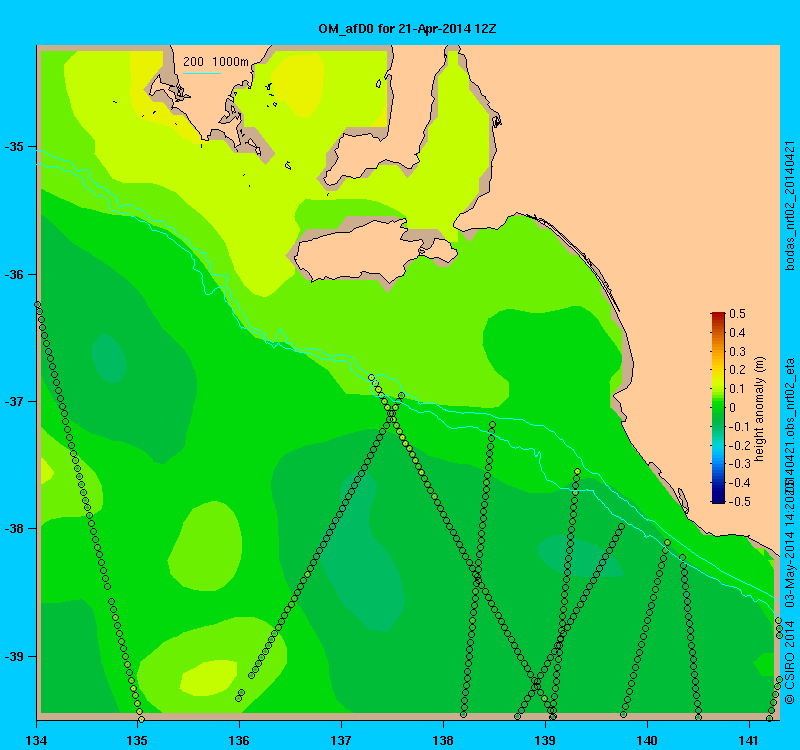Click the yellow-green patch near 136E 39.2S
The height and width of the screenshot is (750, 800).
click(208, 679)
